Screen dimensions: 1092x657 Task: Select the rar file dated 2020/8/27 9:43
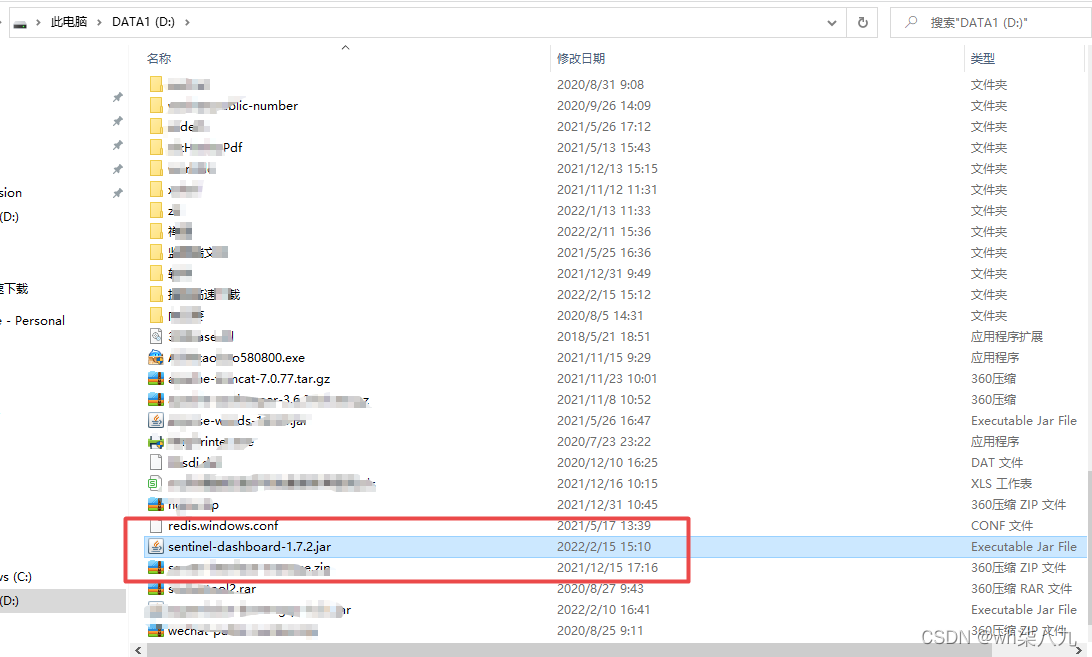point(212,589)
